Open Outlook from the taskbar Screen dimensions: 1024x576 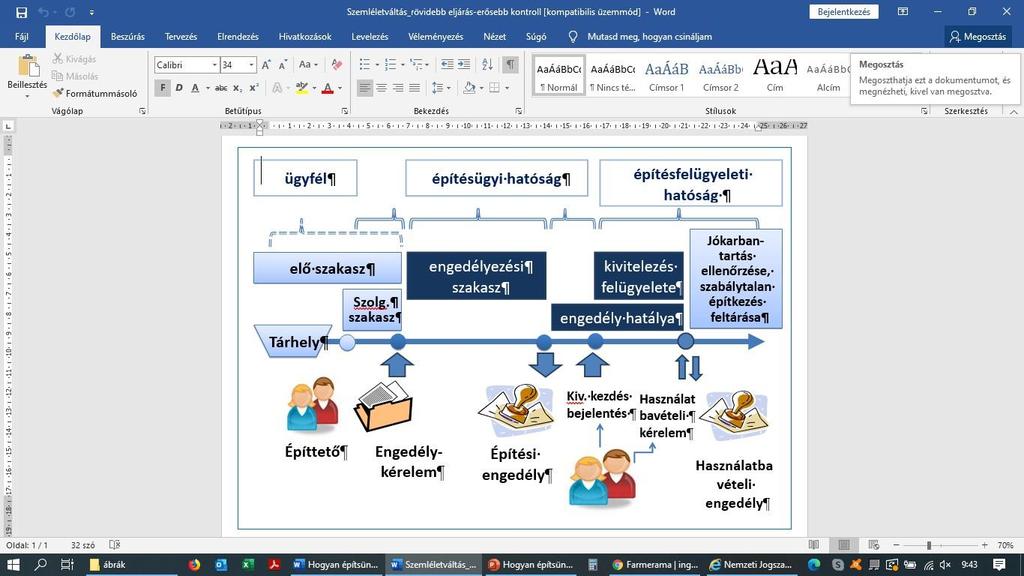pyautogui.click(x=221, y=564)
